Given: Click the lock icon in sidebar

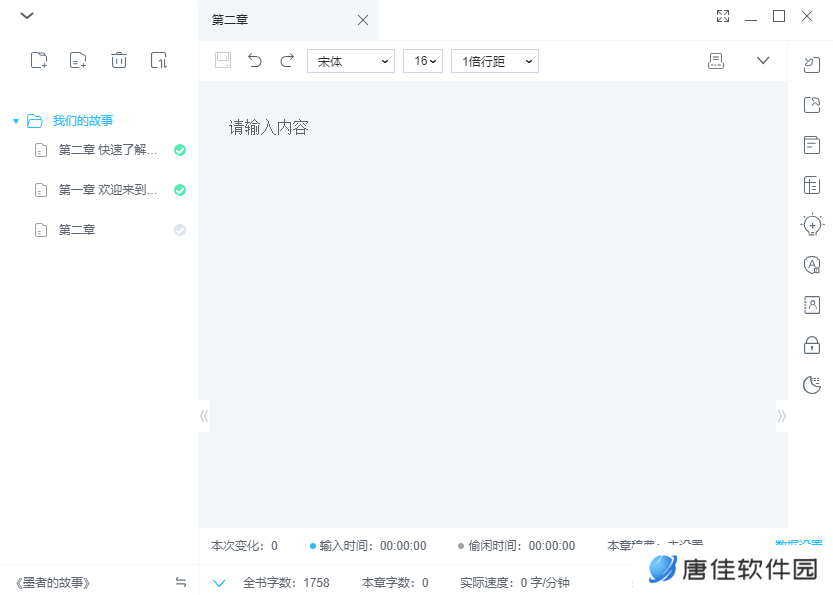Looking at the screenshot, I should coord(812,345).
